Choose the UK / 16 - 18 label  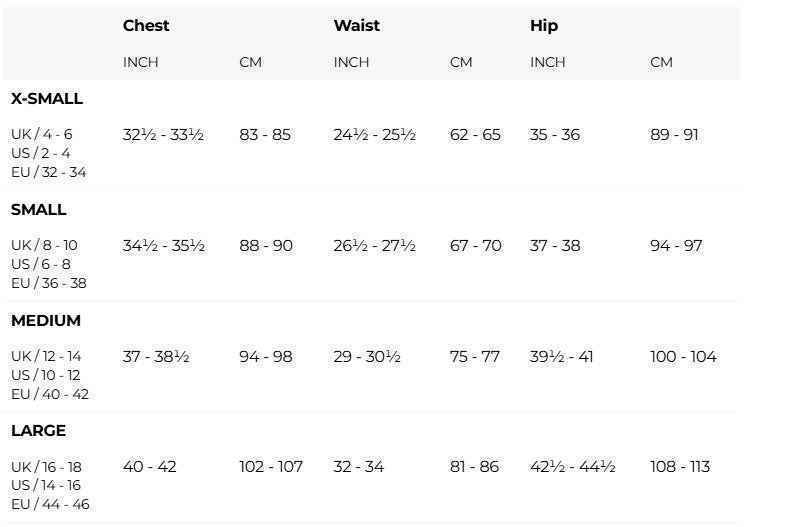(47, 467)
